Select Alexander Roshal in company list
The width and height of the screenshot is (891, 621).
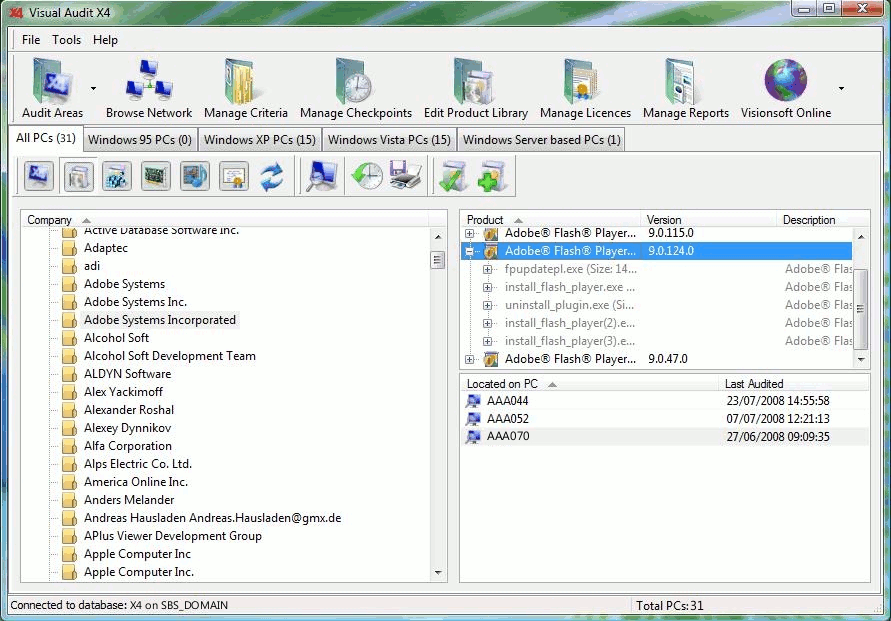click(x=129, y=410)
